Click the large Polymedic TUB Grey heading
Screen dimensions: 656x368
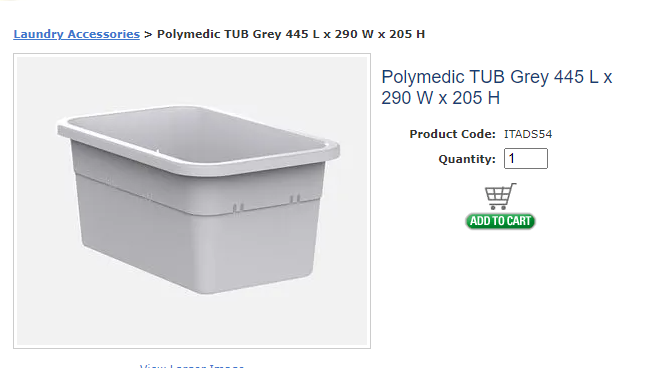point(497,87)
